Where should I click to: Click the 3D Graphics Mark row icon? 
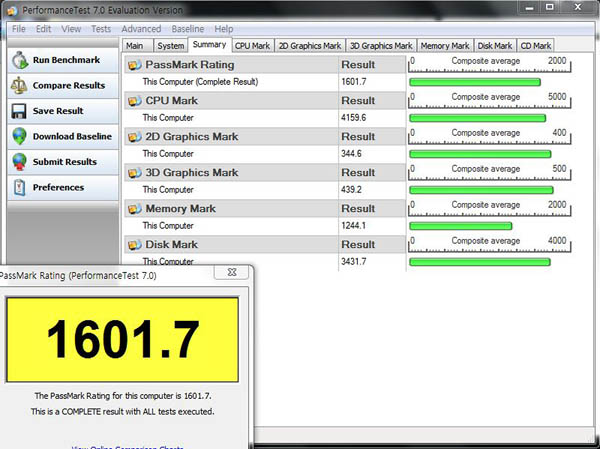point(135,173)
